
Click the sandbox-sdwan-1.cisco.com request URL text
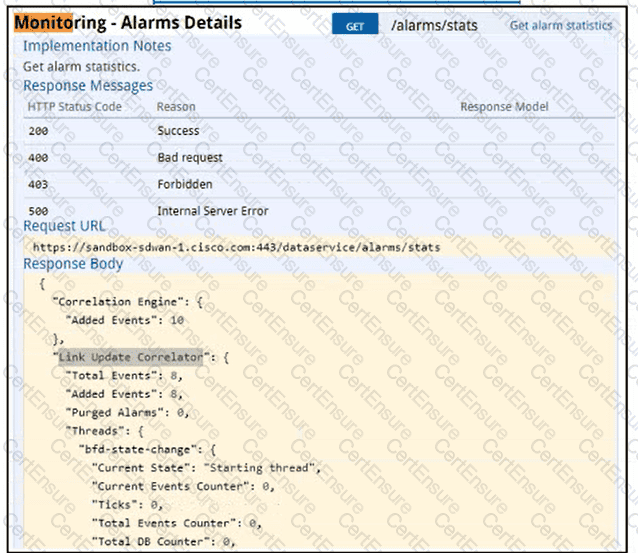point(236,246)
